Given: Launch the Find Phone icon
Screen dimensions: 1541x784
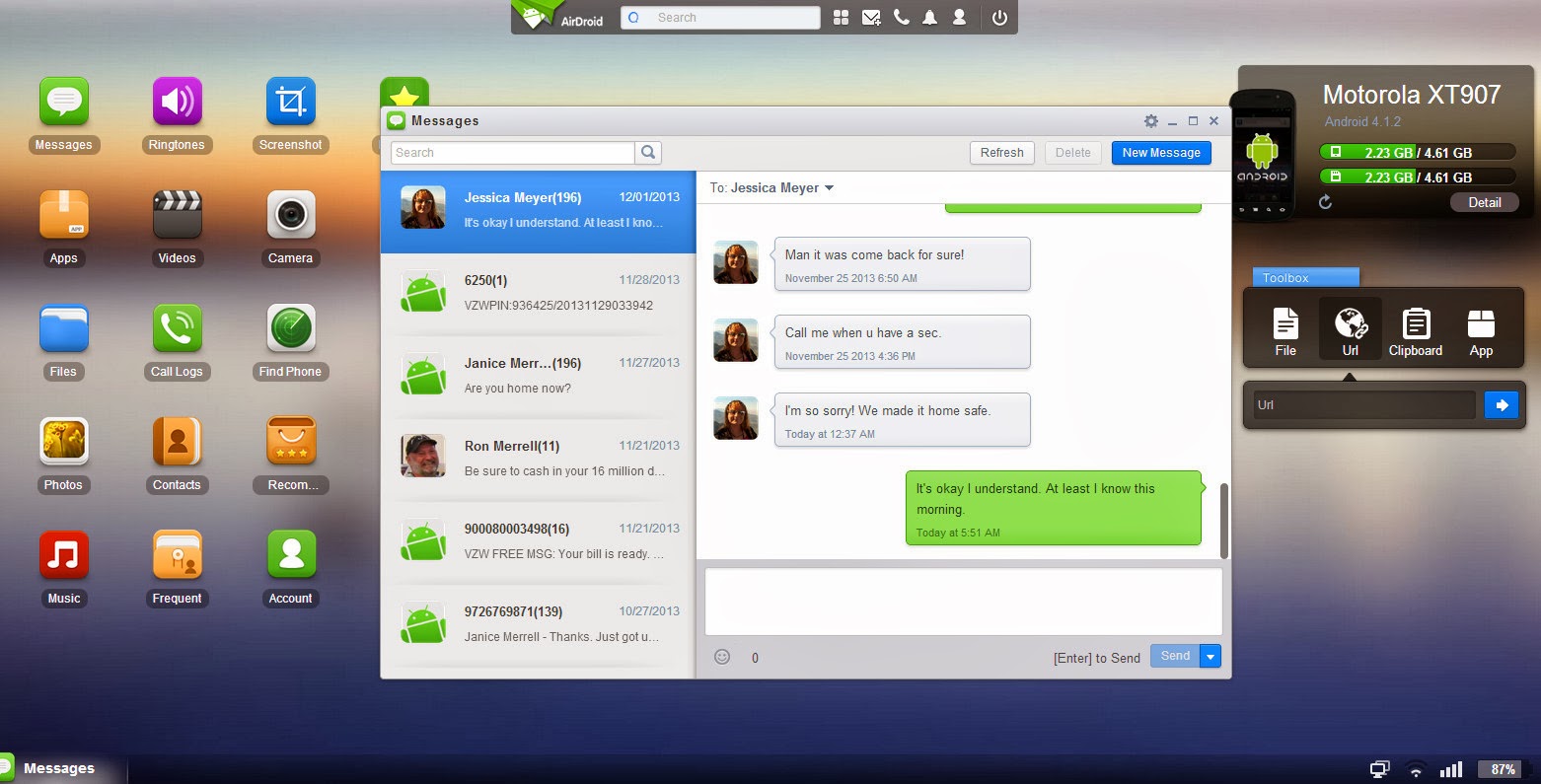Looking at the screenshot, I should click(291, 329).
